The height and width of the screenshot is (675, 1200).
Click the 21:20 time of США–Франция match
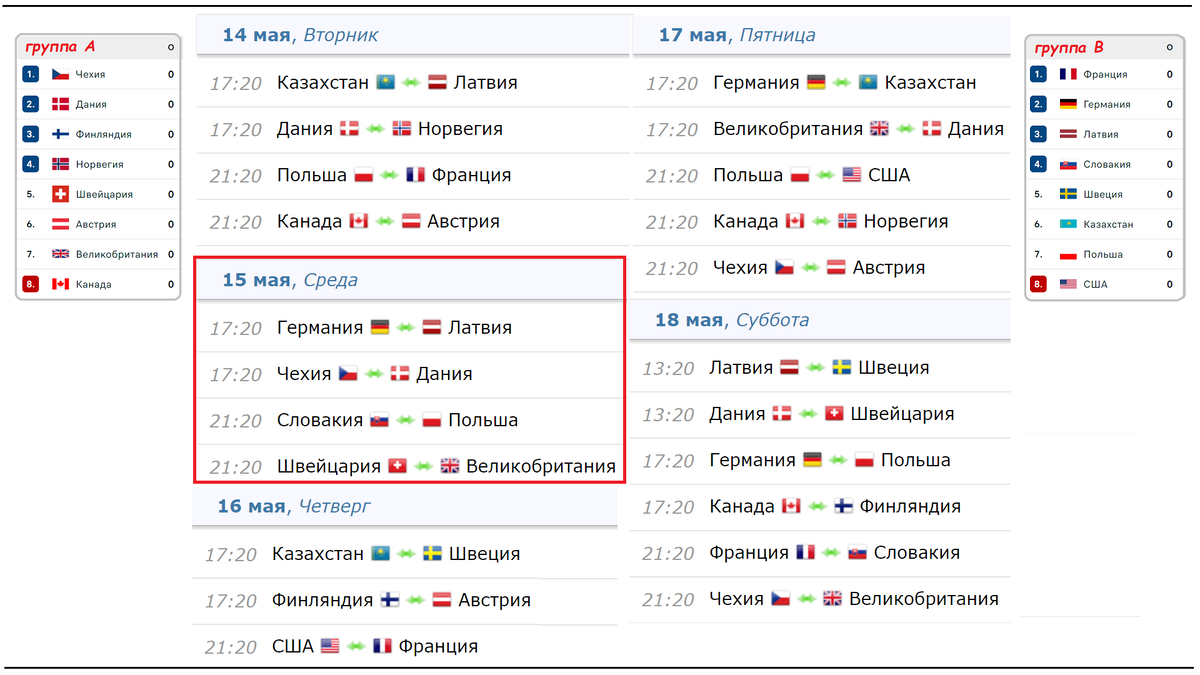coord(229,647)
